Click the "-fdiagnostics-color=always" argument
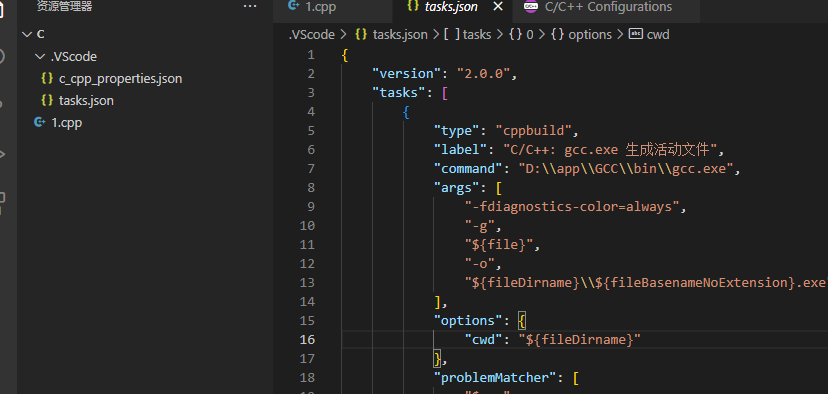This screenshot has height=394, width=828. [571, 207]
